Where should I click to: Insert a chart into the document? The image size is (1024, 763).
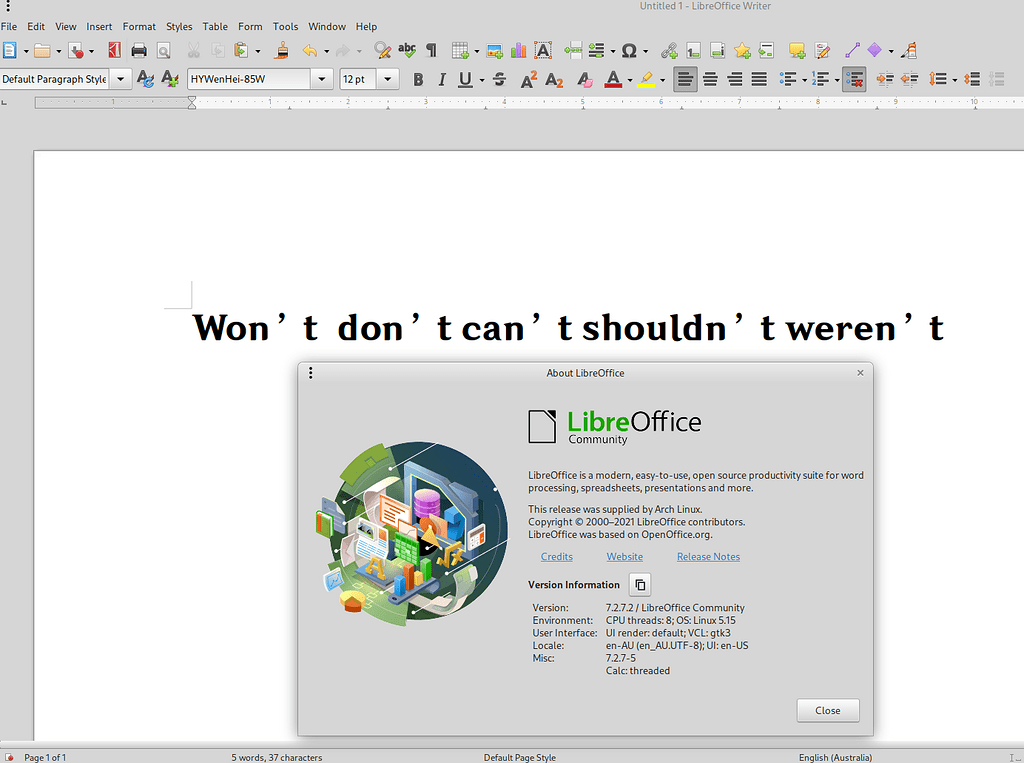click(x=518, y=50)
